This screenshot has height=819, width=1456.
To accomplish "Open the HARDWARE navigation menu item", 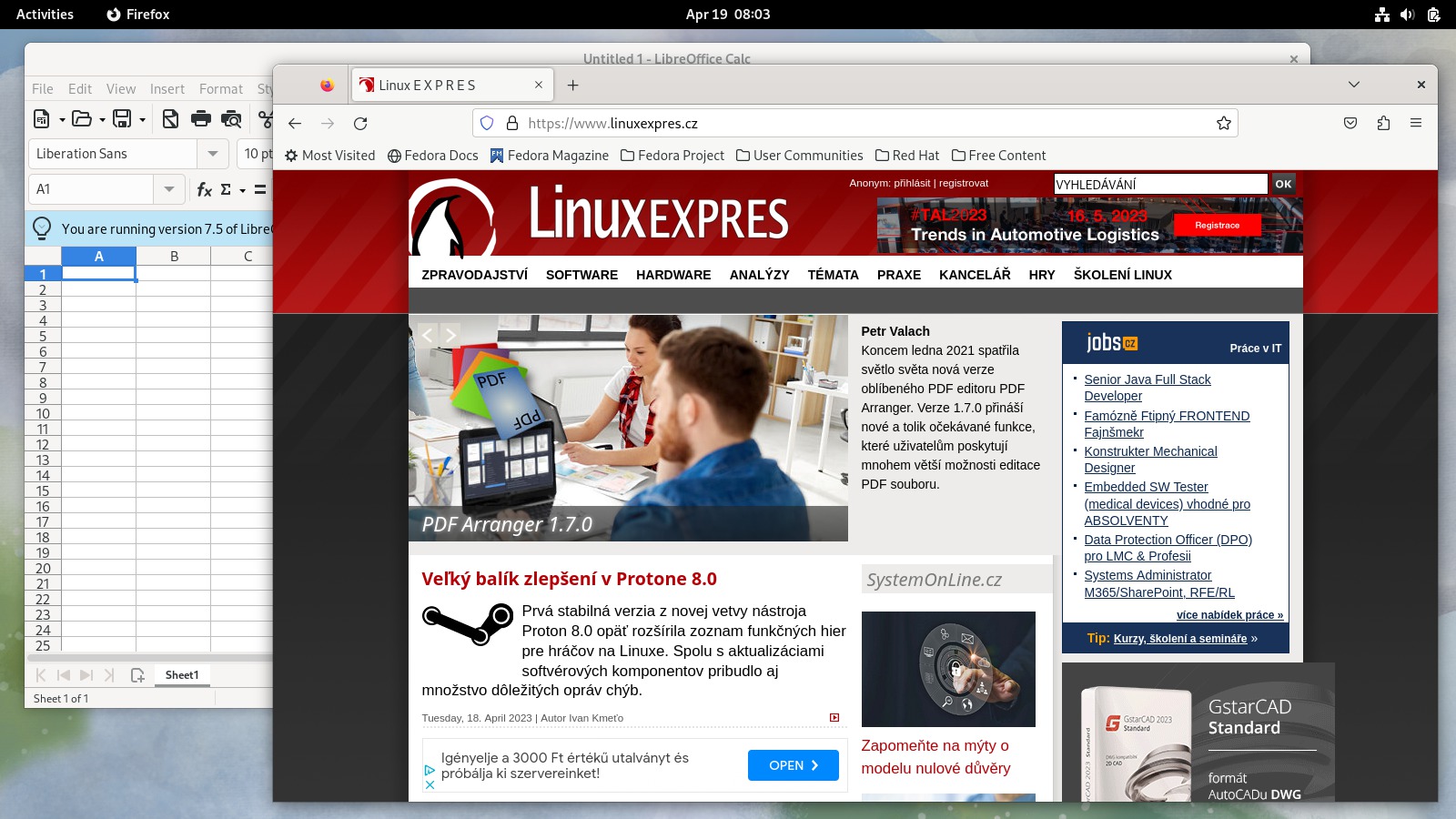I will pyautogui.click(x=673, y=275).
